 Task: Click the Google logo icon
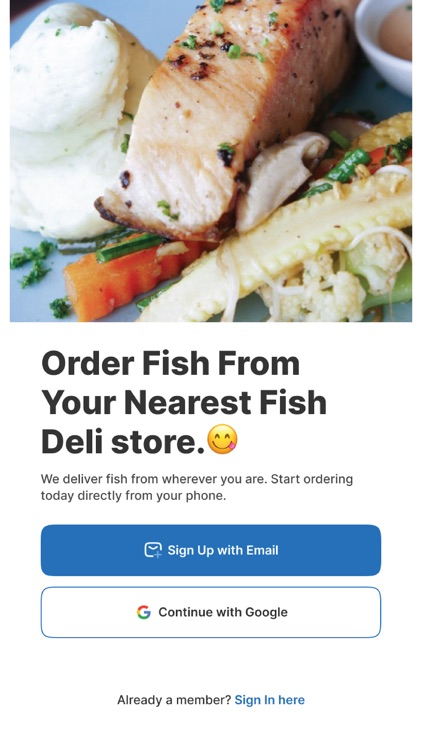point(144,612)
